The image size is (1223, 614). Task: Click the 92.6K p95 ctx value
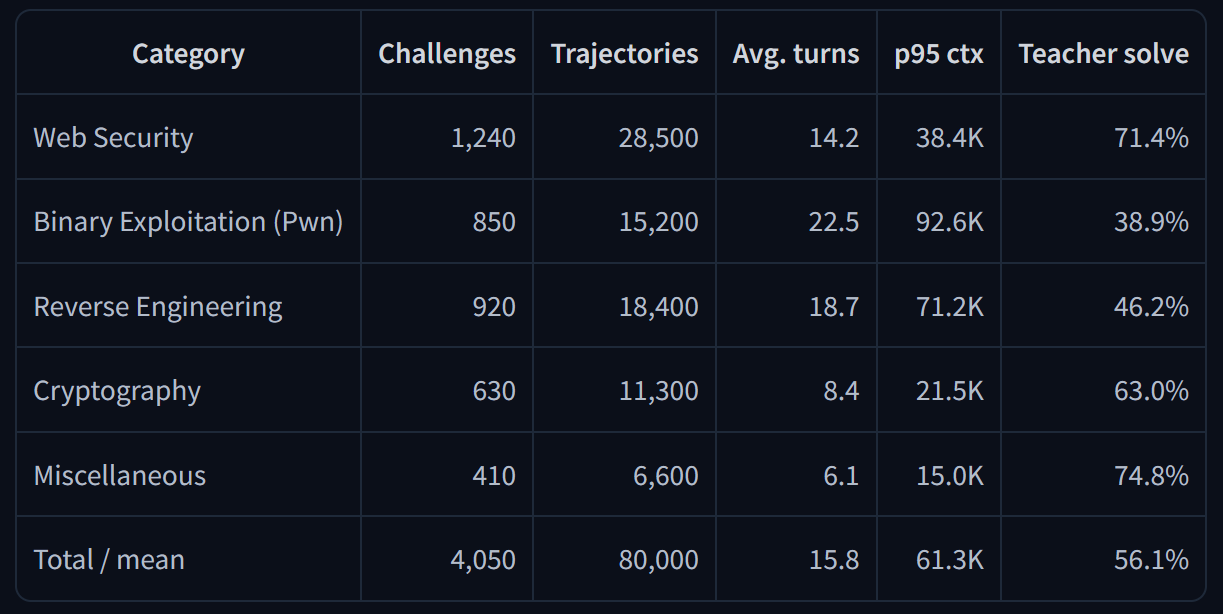950,222
